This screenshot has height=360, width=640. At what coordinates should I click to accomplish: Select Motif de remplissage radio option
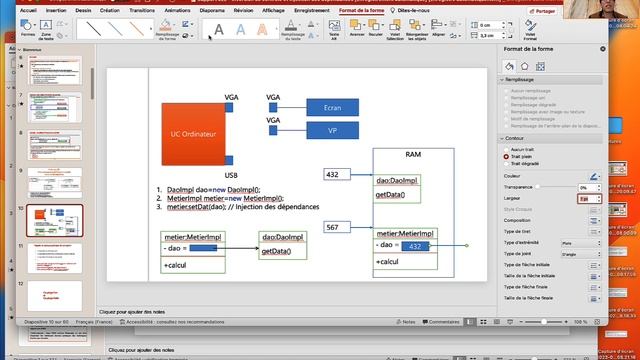[x=506, y=119]
